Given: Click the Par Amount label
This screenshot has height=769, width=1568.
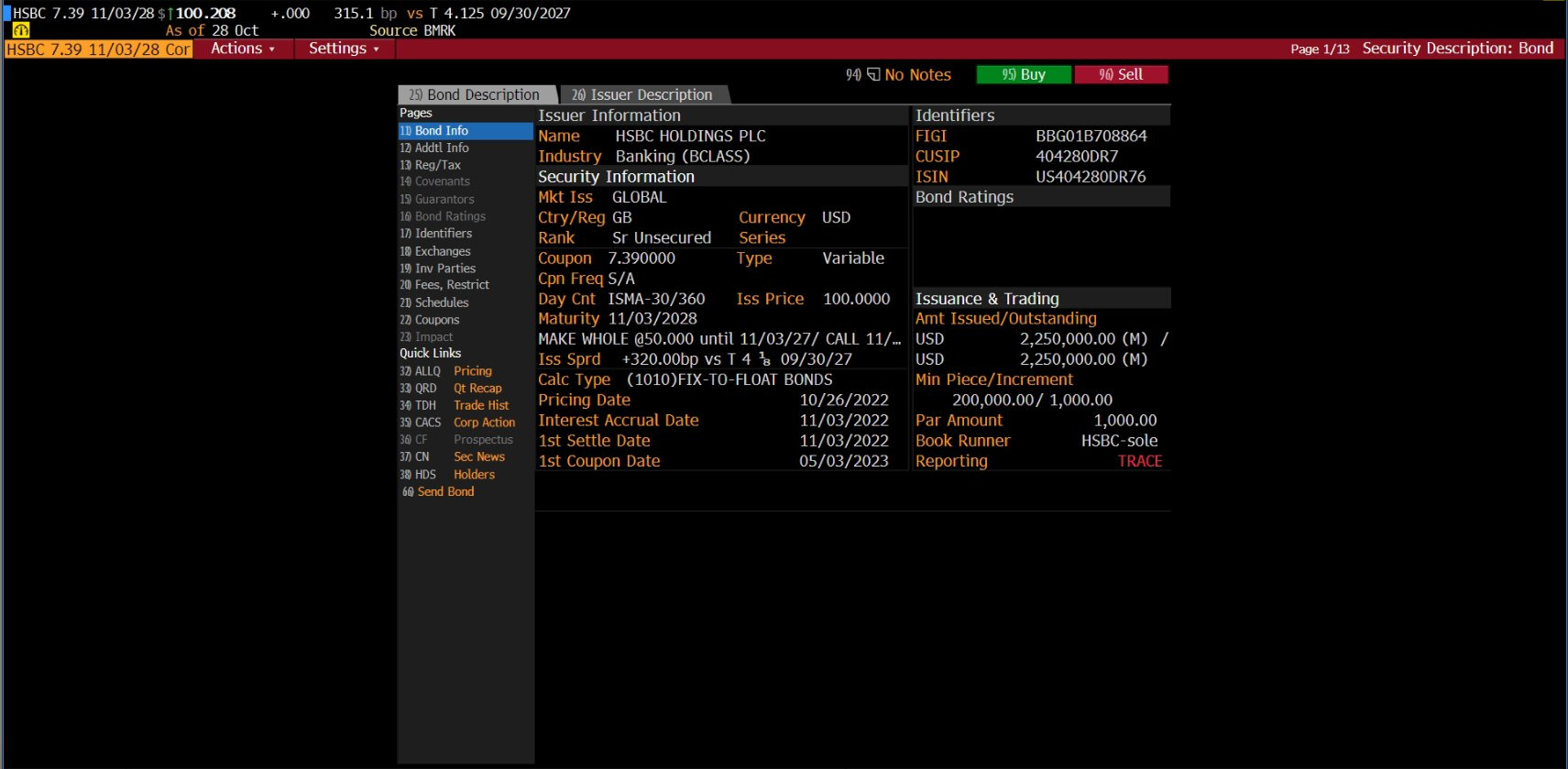Looking at the screenshot, I should point(959,421).
